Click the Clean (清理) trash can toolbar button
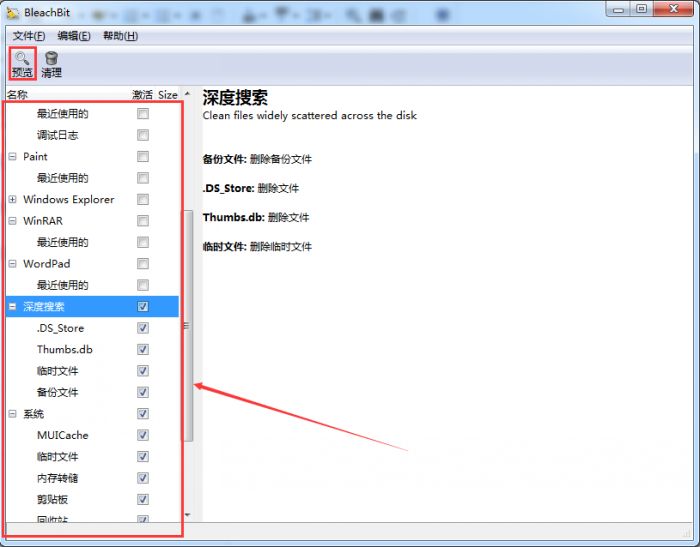 point(51,64)
